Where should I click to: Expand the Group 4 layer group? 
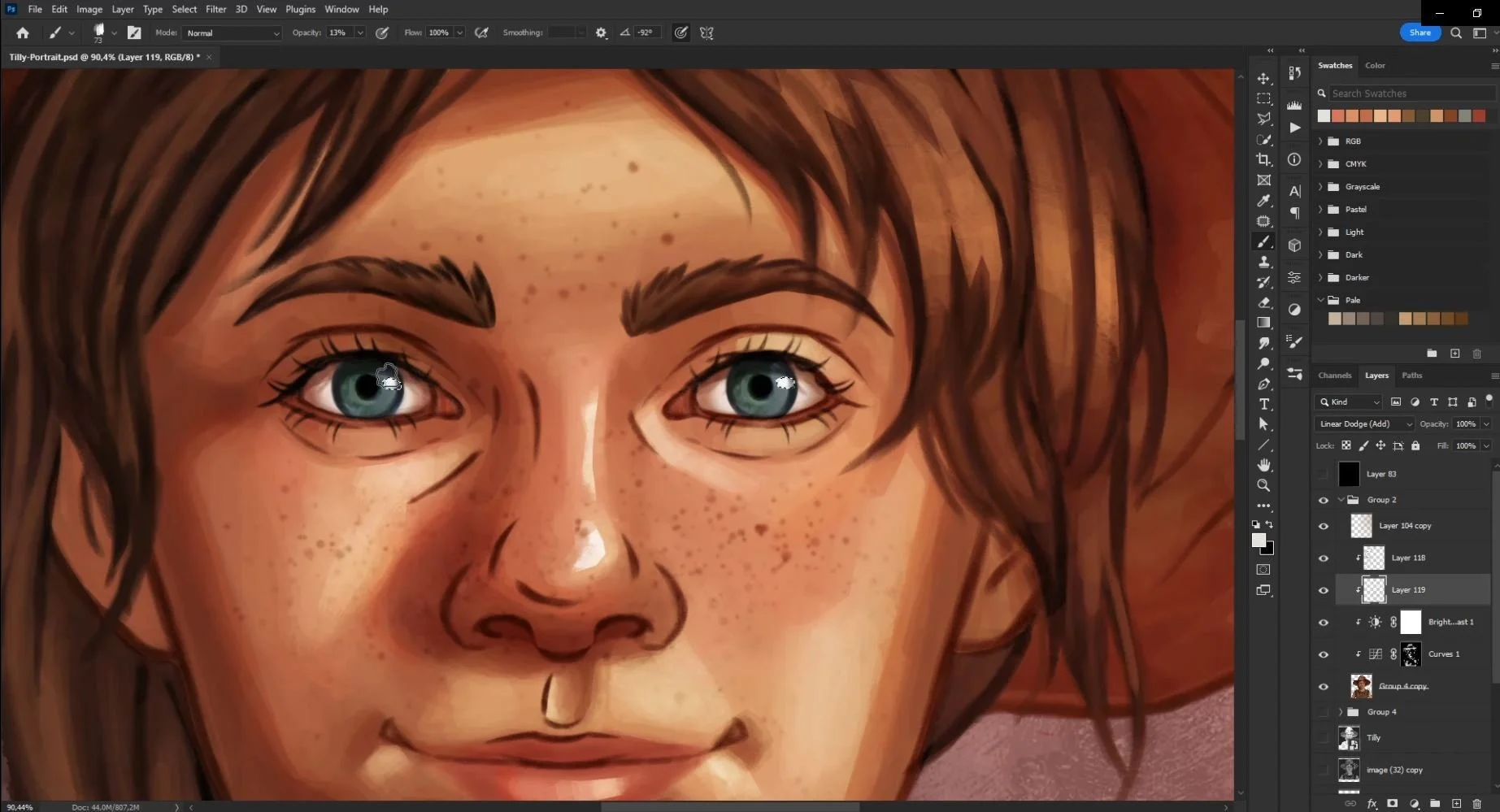(1341, 712)
